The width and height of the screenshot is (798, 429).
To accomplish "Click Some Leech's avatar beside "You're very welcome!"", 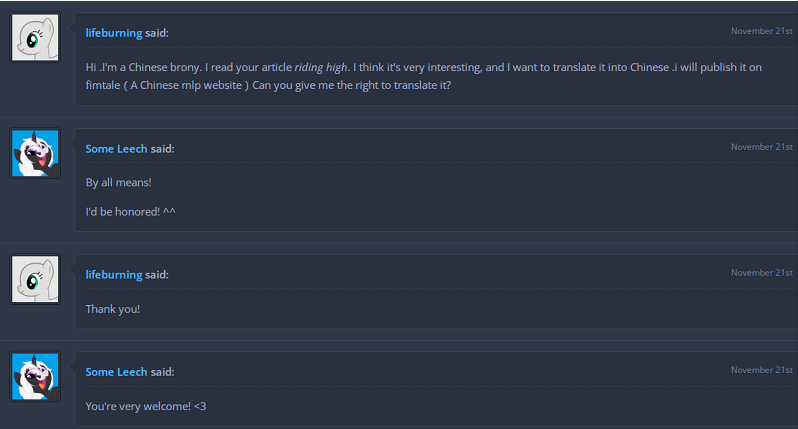I will 35,376.
